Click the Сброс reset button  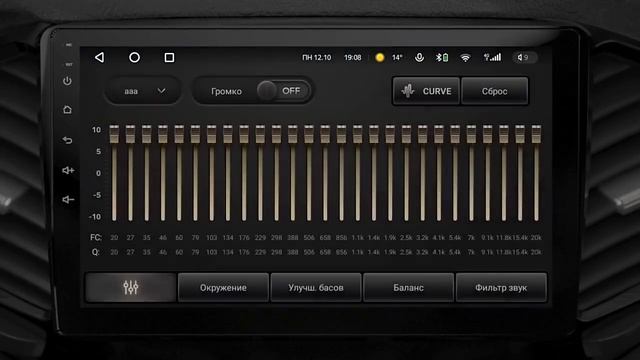pyautogui.click(x=494, y=91)
